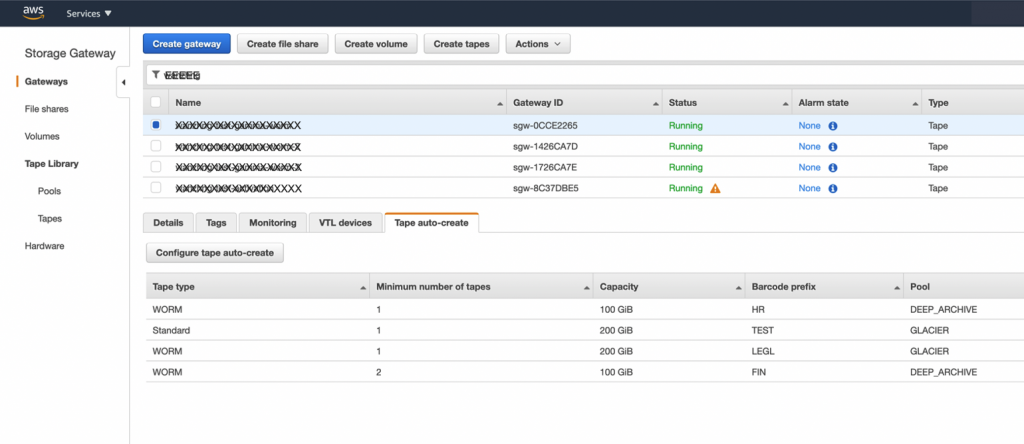Sort by Gateway ID column arrow
The width and height of the screenshot is (1024, 444).
click(x=656, y=104)
